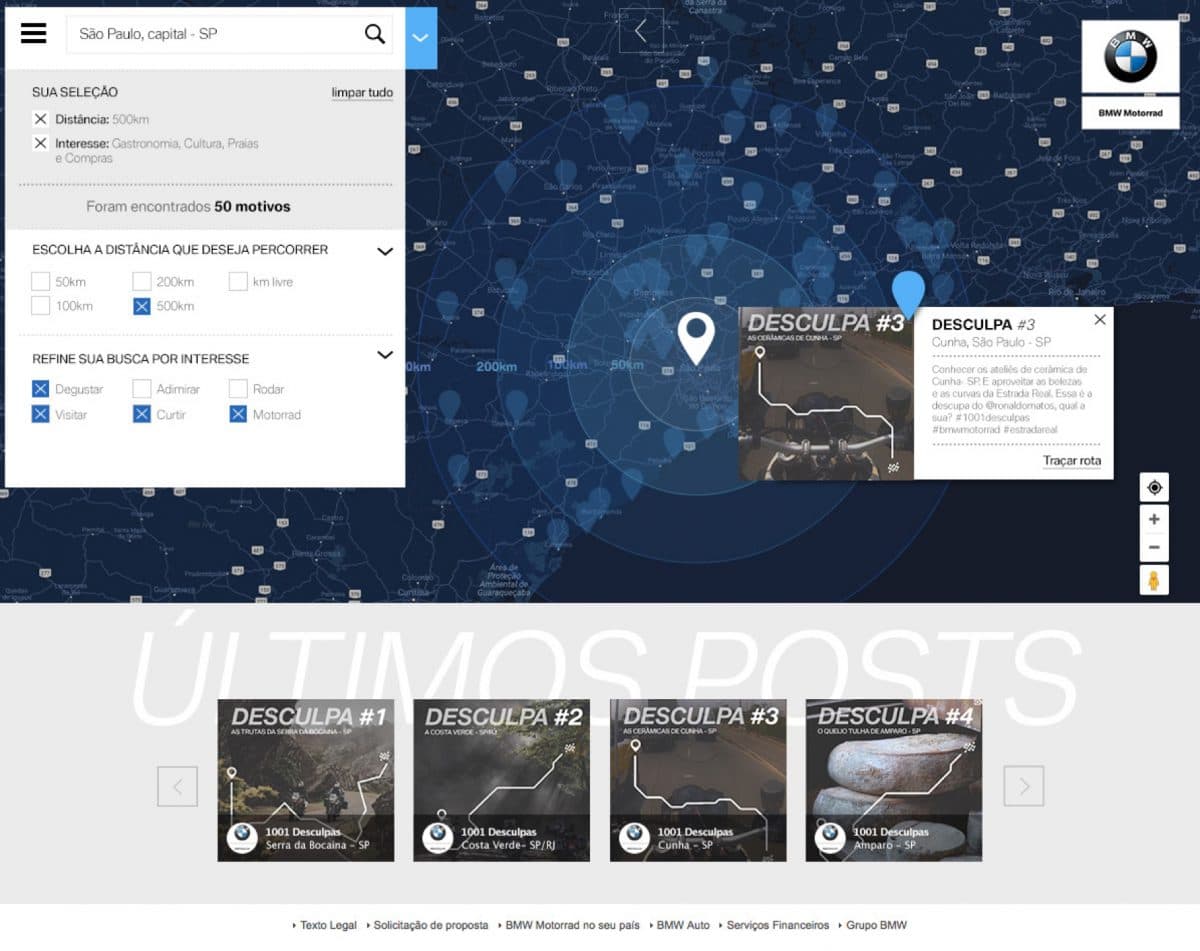
Task: Click the locate-me target icon on map
Action: click(1154, 488)
